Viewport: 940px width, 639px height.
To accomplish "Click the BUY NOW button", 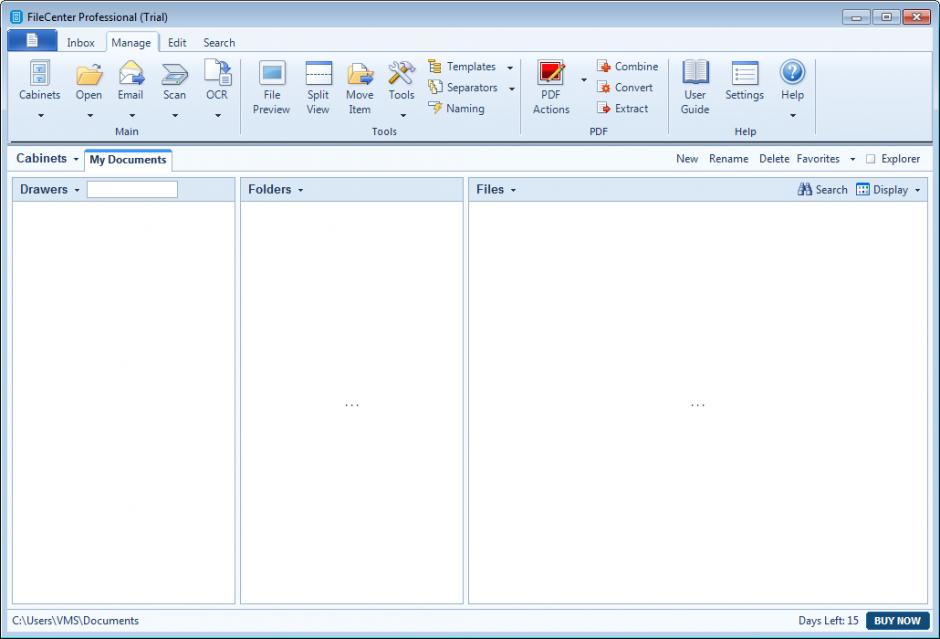I will 897,621.
